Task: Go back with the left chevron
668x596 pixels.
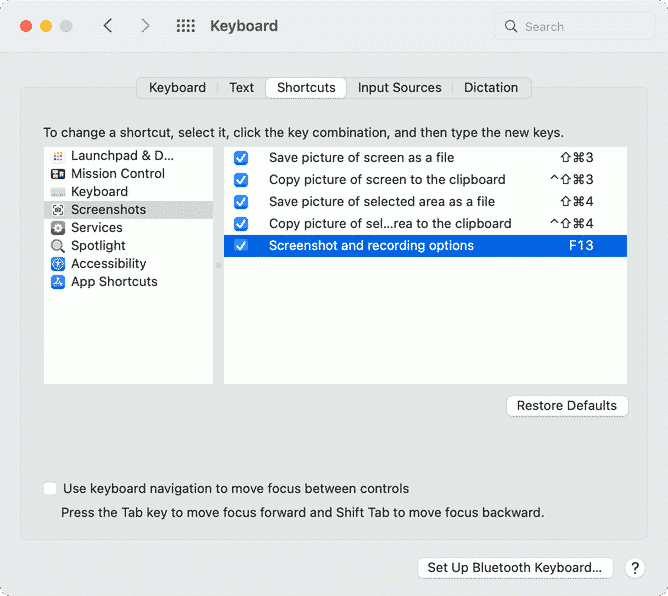Action: 108,26
